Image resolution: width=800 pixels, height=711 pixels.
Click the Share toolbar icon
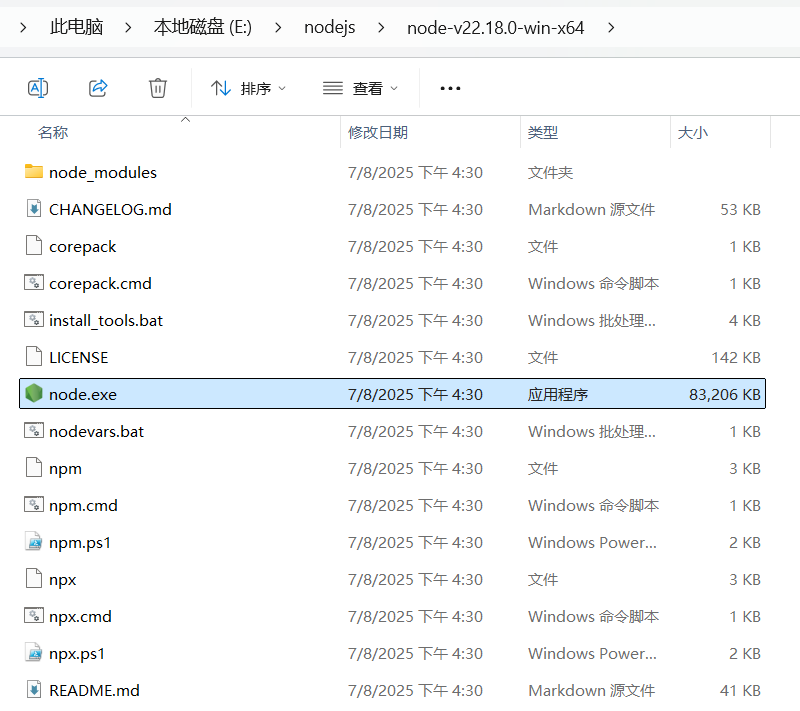98,88
